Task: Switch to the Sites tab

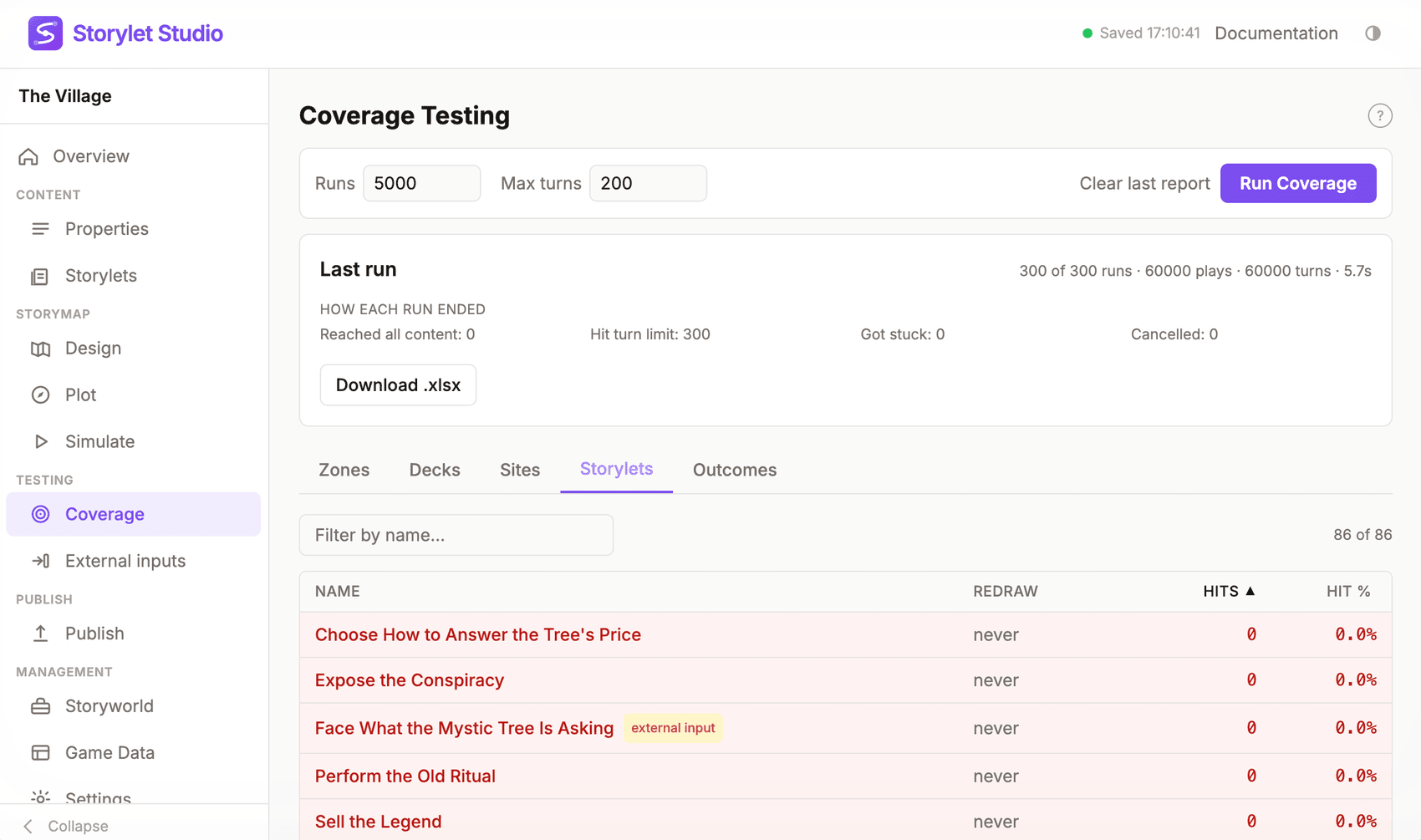Action: pyautogui.click(x=520, y=470)
